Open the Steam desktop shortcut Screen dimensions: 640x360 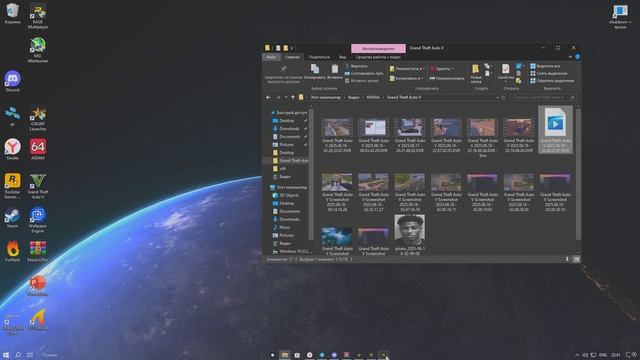(13, 218)
